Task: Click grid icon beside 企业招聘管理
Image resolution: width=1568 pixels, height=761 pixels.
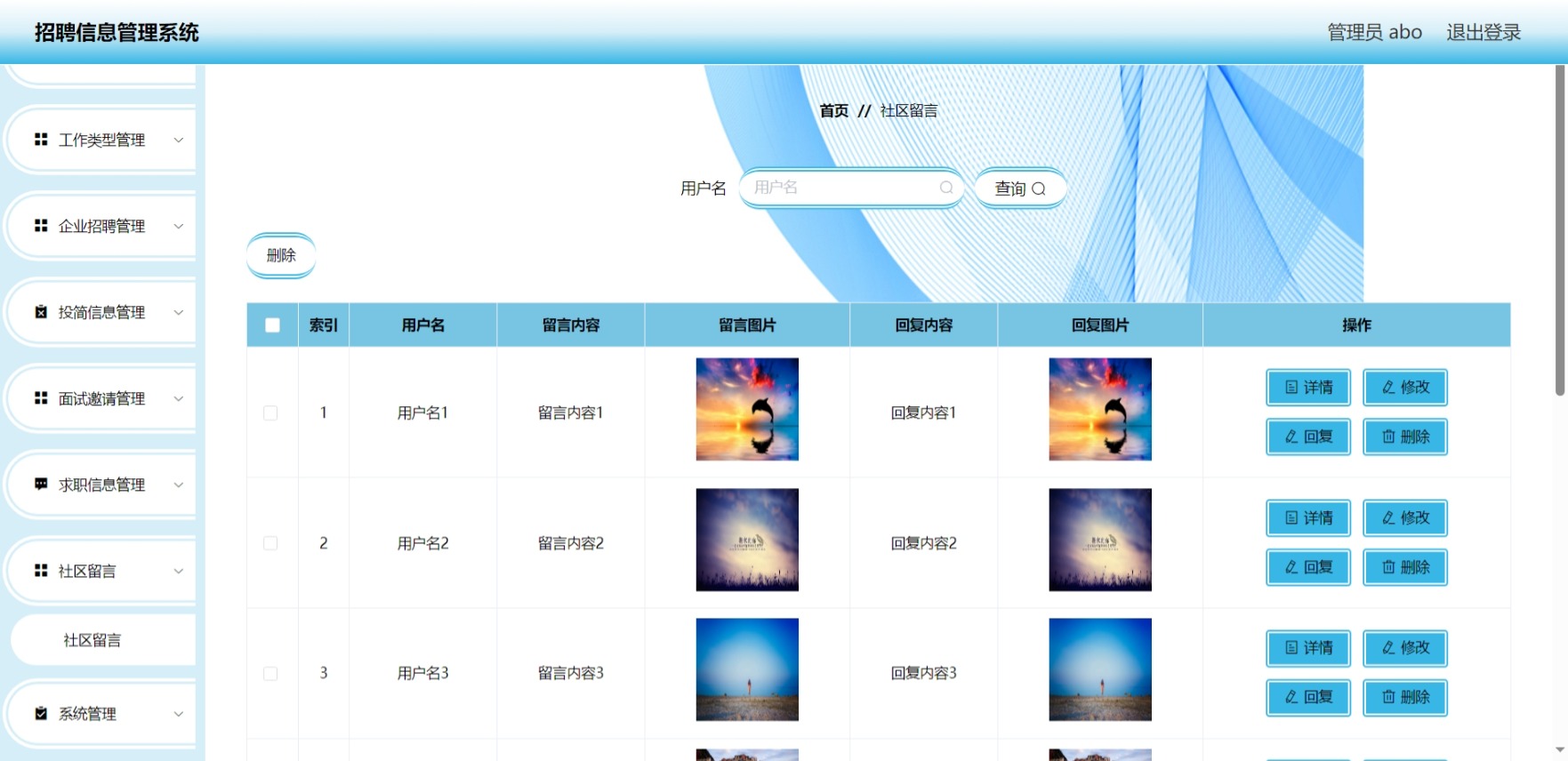Action: pyautogui.click(x=41, y=226)
